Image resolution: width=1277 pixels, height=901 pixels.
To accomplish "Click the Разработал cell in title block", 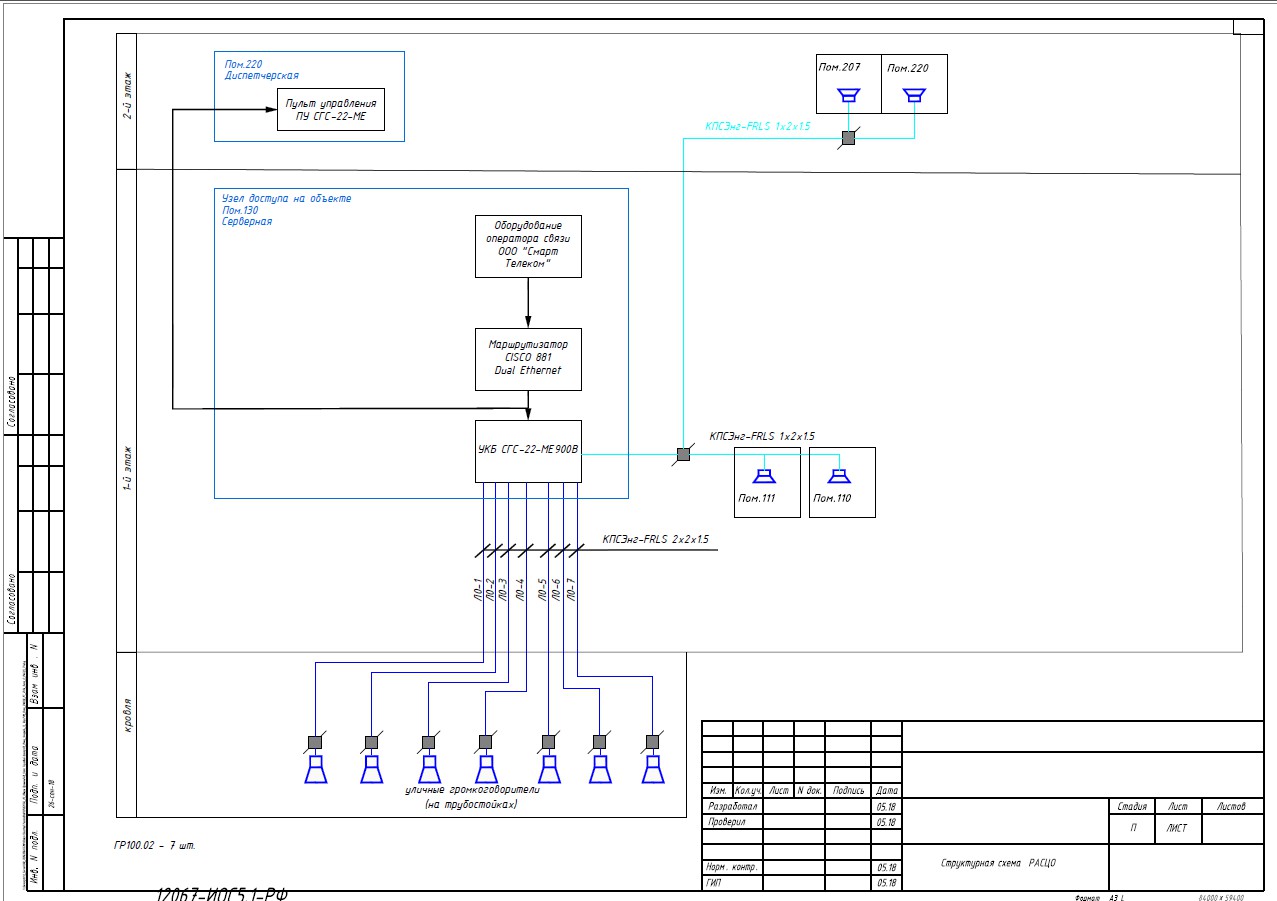I will coord(733,805).
